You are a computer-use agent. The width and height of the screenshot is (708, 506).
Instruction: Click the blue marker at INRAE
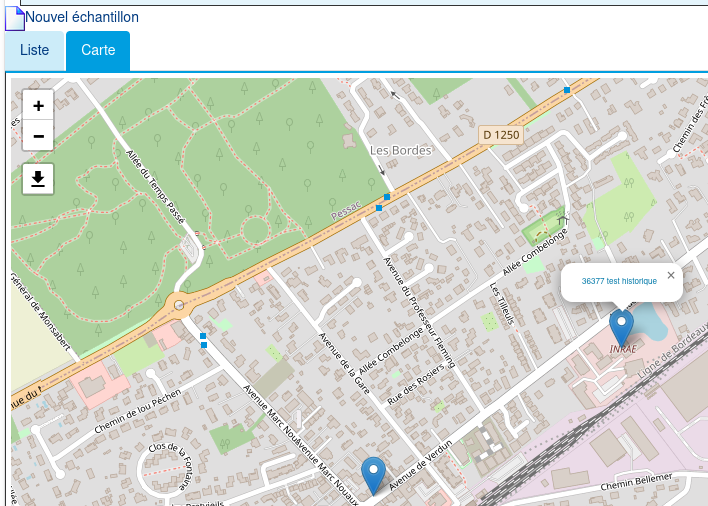click(622, 326)
